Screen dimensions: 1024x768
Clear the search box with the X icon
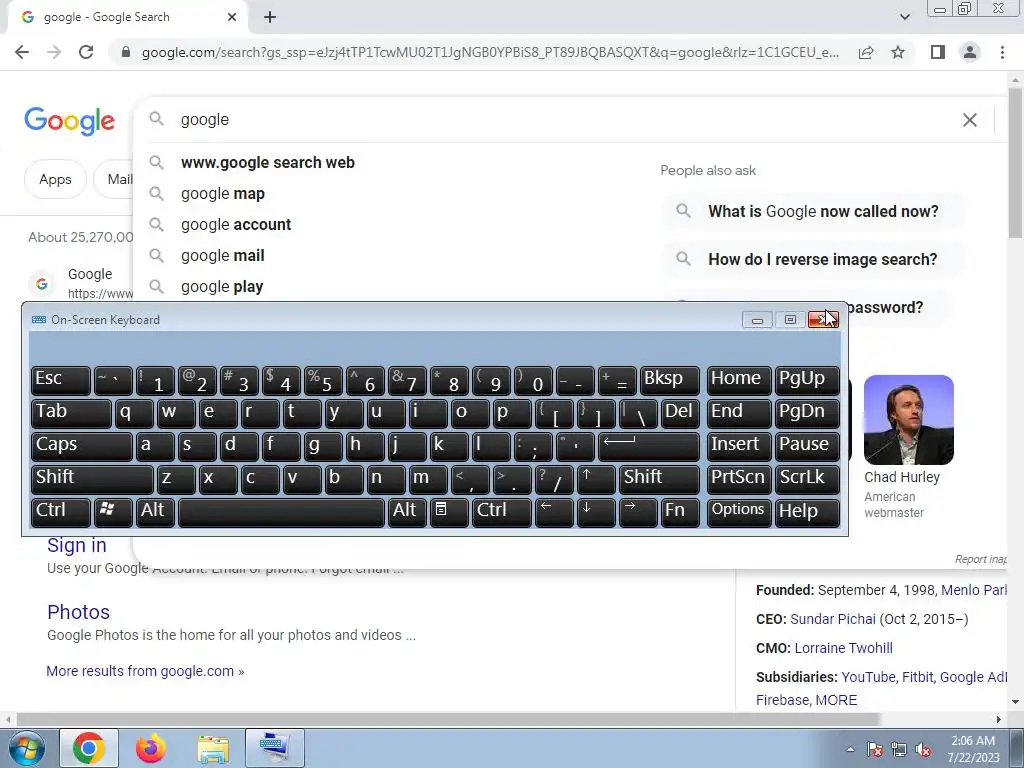[970, 120]
